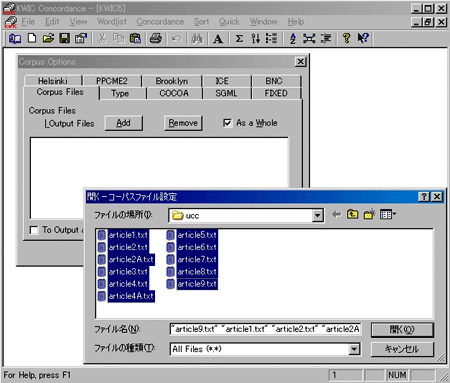This screenshot has width=450, height=383.
Task: Open the Wordlist menu
Action: pos(112,22)
